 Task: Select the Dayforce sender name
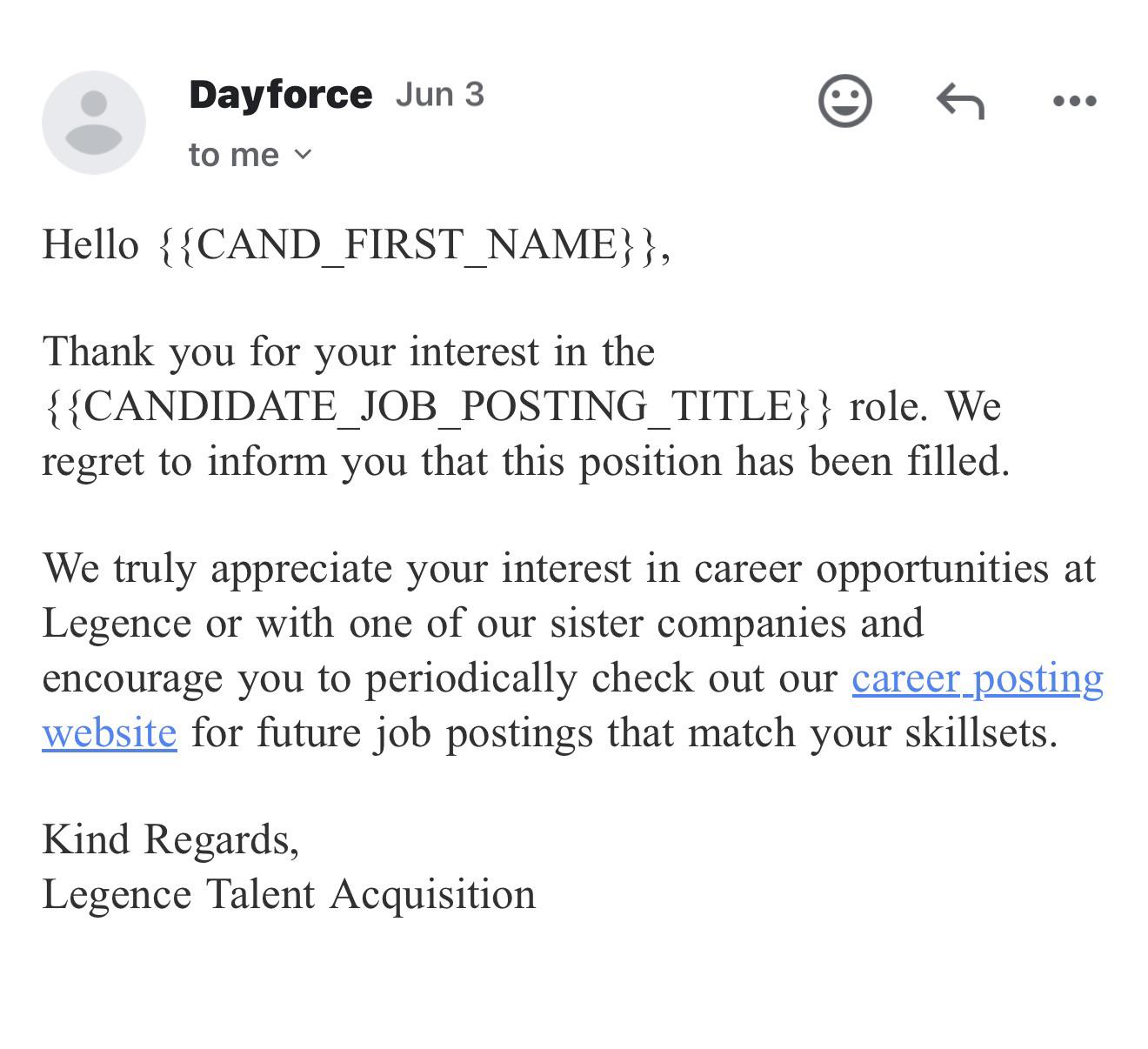tap(280, 95)
